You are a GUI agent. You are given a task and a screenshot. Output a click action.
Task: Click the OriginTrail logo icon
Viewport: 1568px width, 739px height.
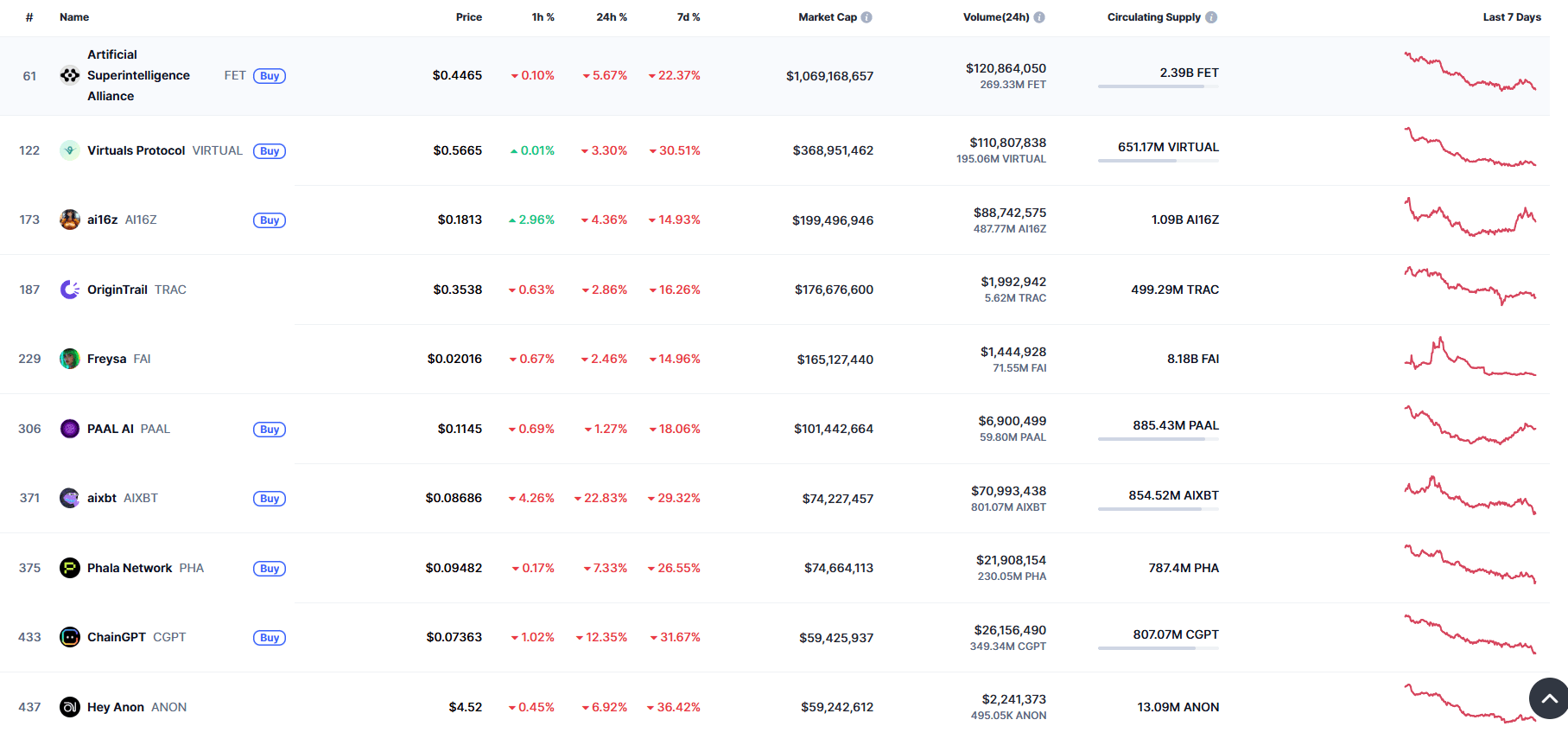pos(69,289)
